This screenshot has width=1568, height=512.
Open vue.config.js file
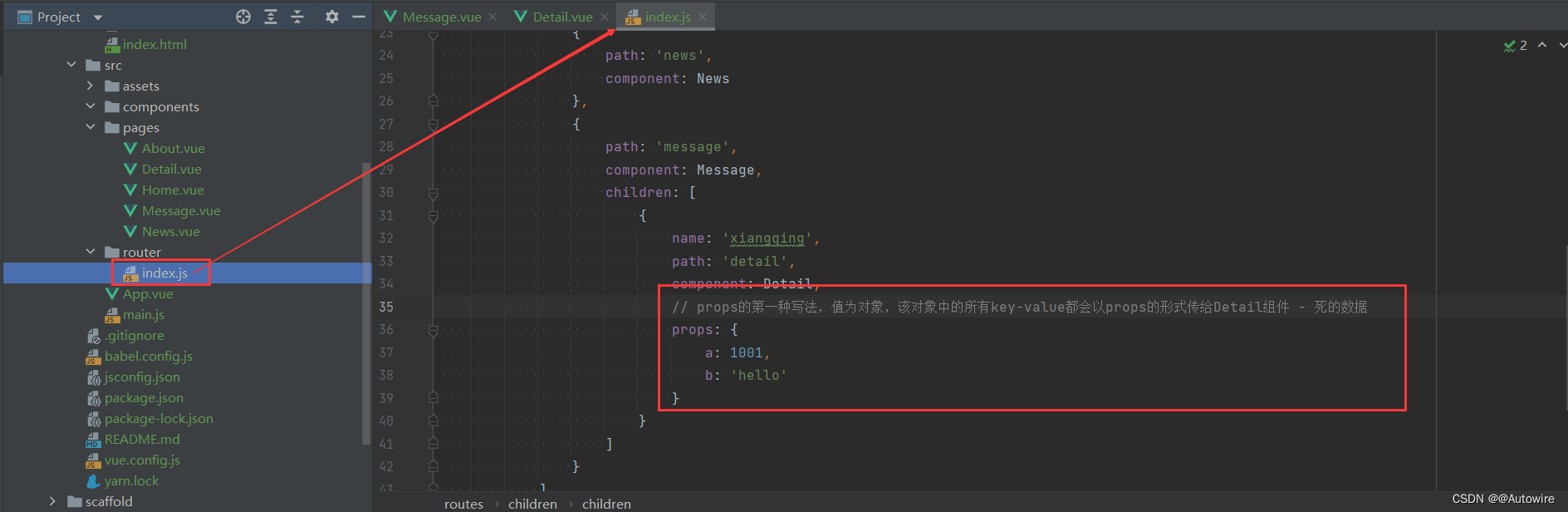click(142, 460)
